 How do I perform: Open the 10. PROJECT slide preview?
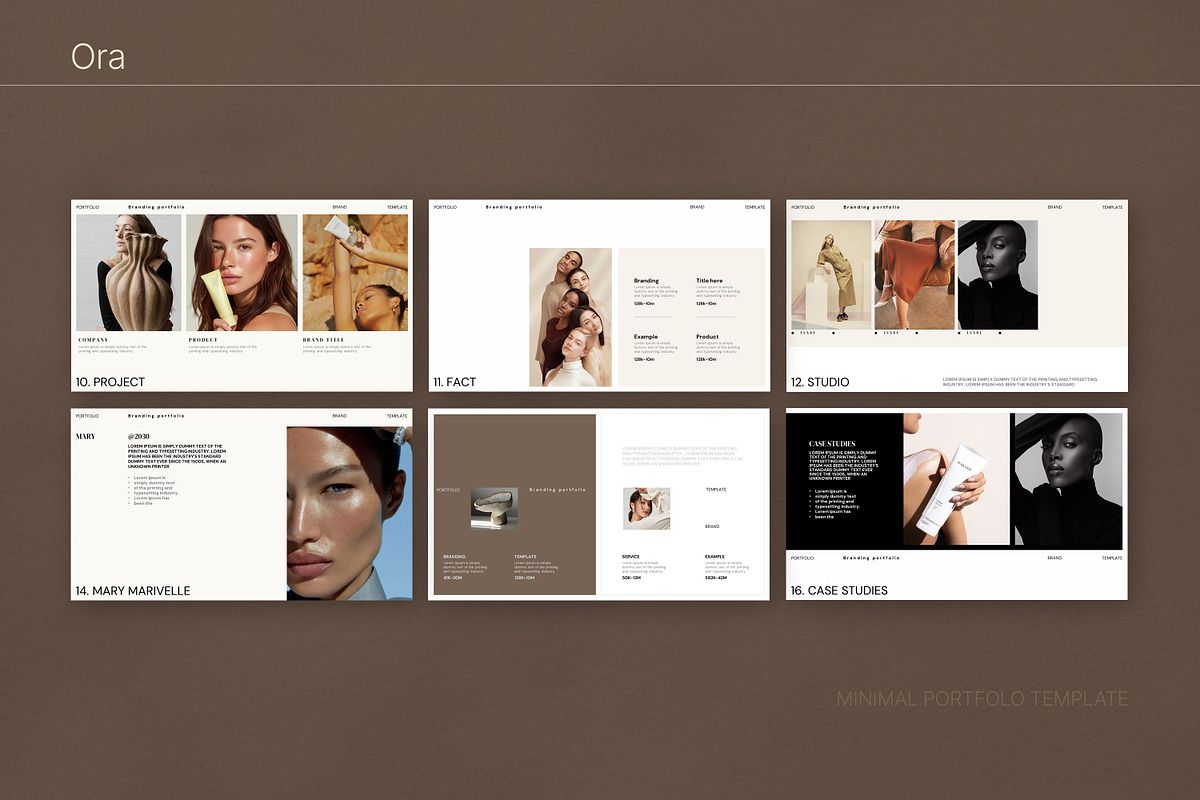coord(242,295)
